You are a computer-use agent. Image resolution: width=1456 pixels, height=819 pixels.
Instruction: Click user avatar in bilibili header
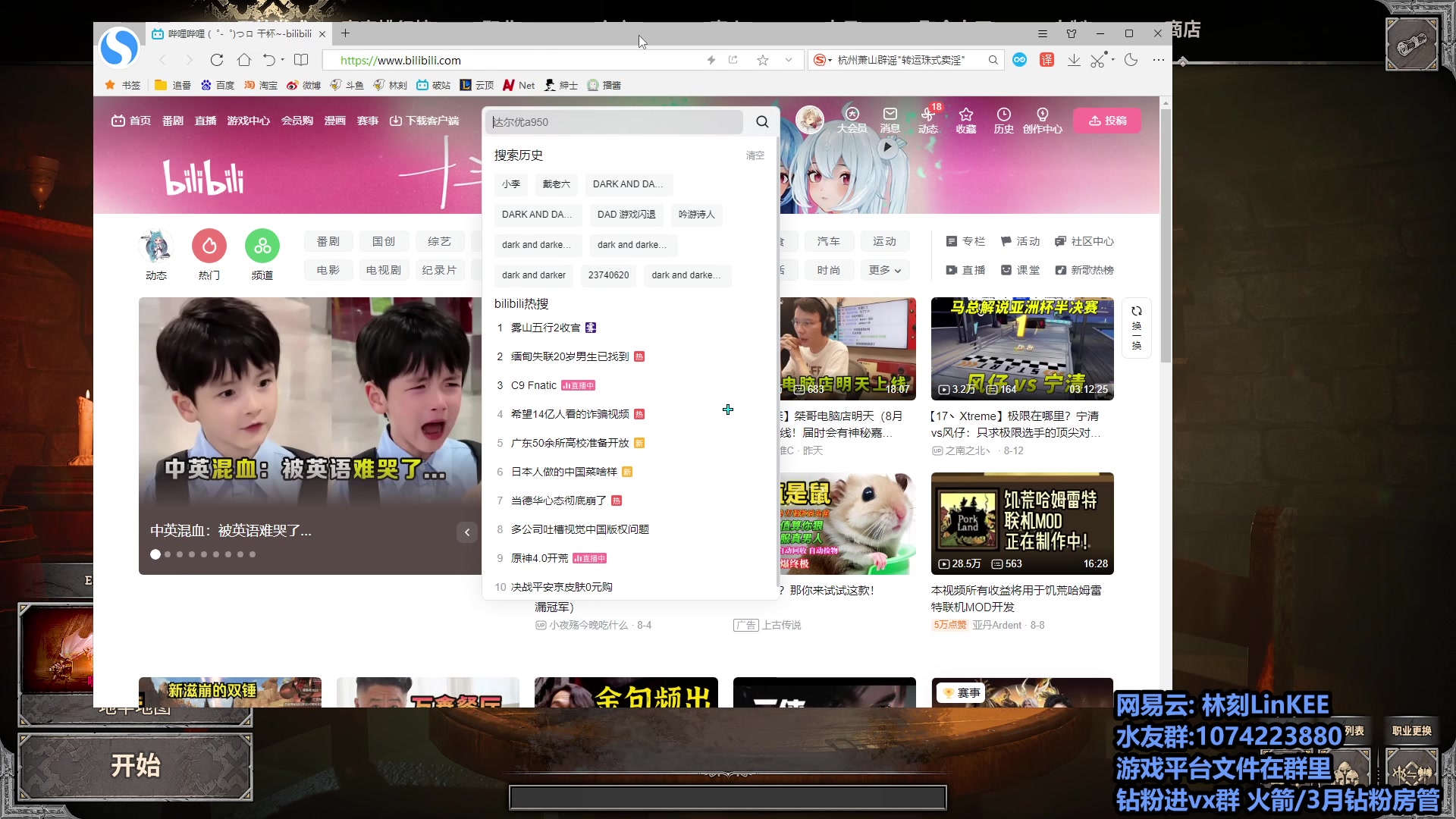pyautogui.click(x=810, y=120)
